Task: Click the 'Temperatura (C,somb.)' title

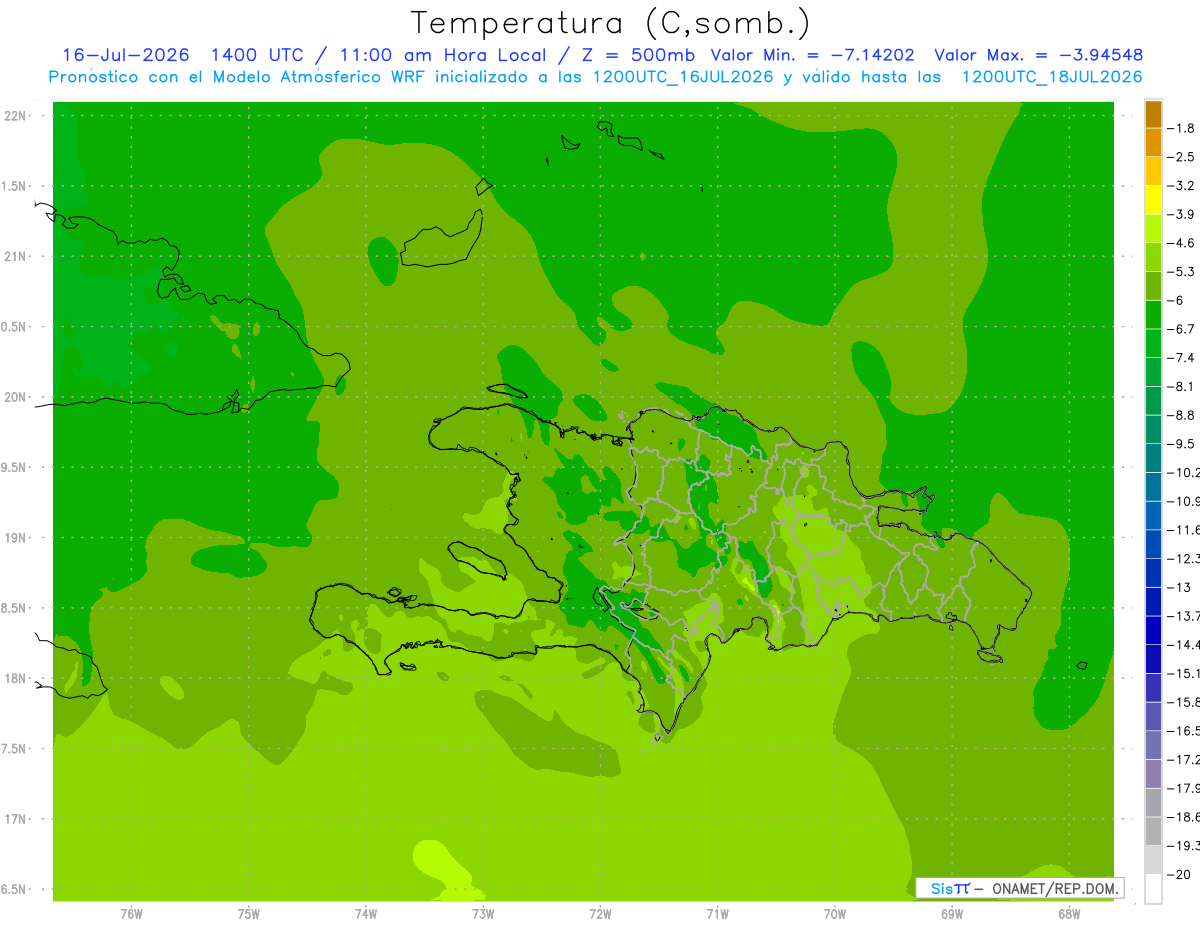Action: click(x=610, y=23)
